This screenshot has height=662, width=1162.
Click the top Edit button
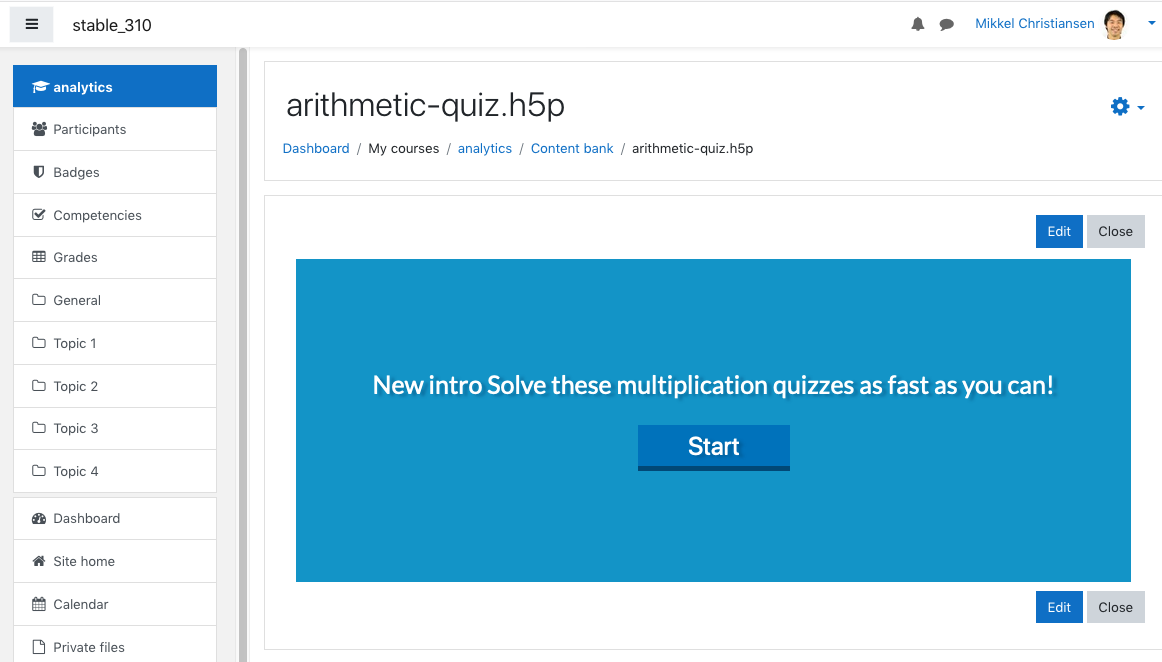point(1059,231)
